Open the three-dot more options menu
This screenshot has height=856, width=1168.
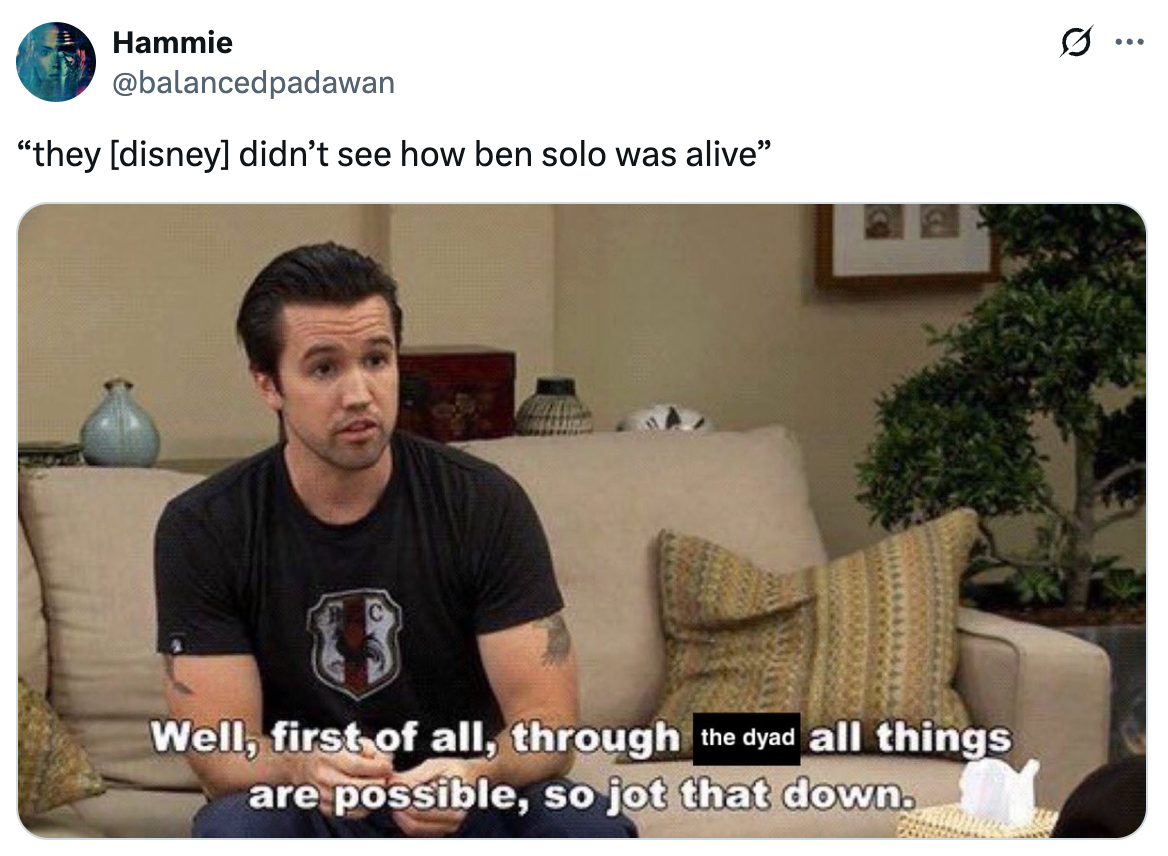[1129, 42]
